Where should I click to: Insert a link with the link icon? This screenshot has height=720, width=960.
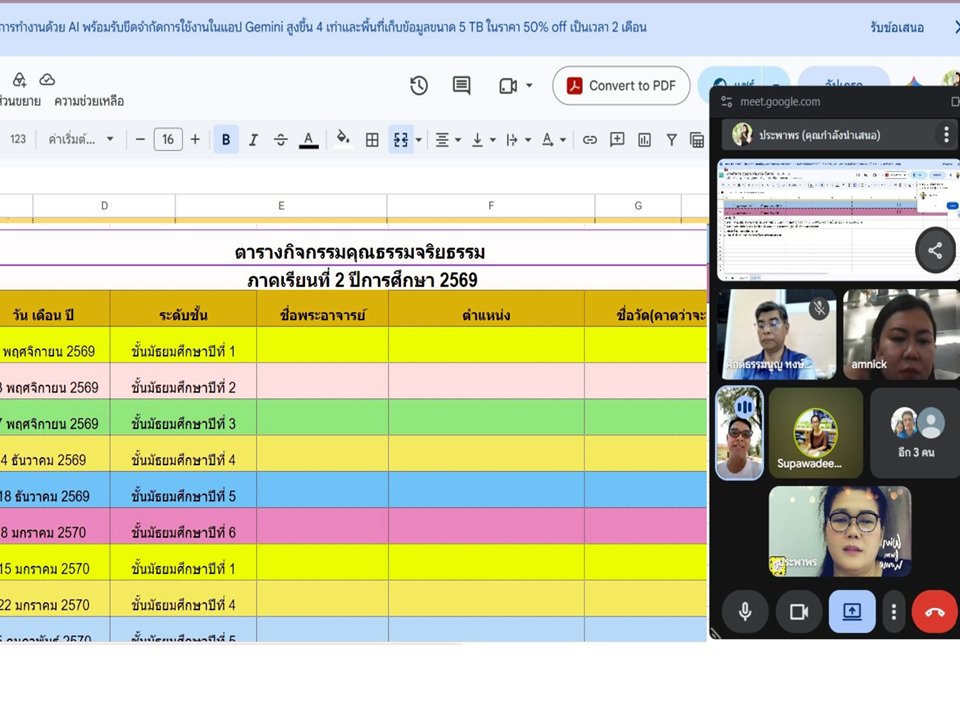click(x=590, y=140)
